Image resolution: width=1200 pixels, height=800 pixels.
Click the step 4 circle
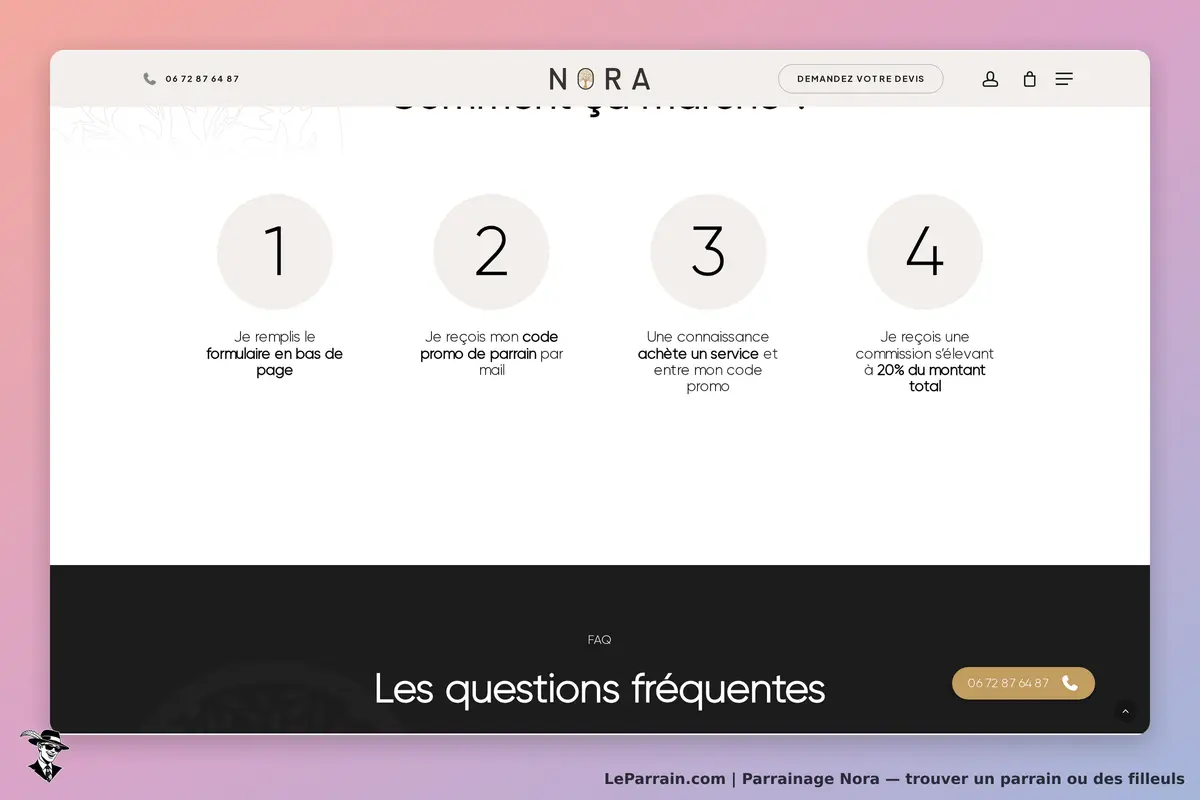925,252
